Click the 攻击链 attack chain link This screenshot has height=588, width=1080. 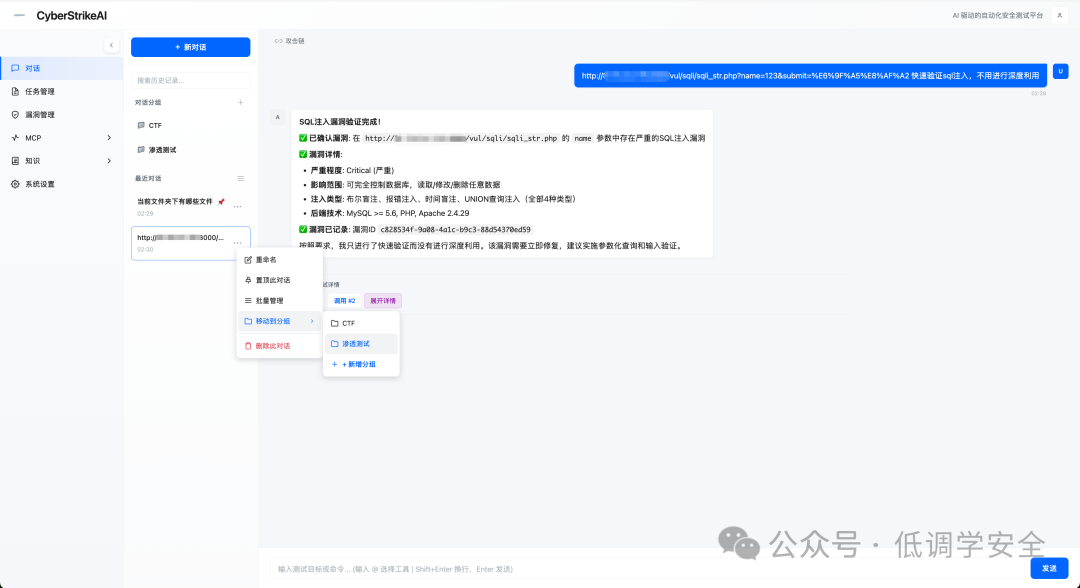coord(290,41)
